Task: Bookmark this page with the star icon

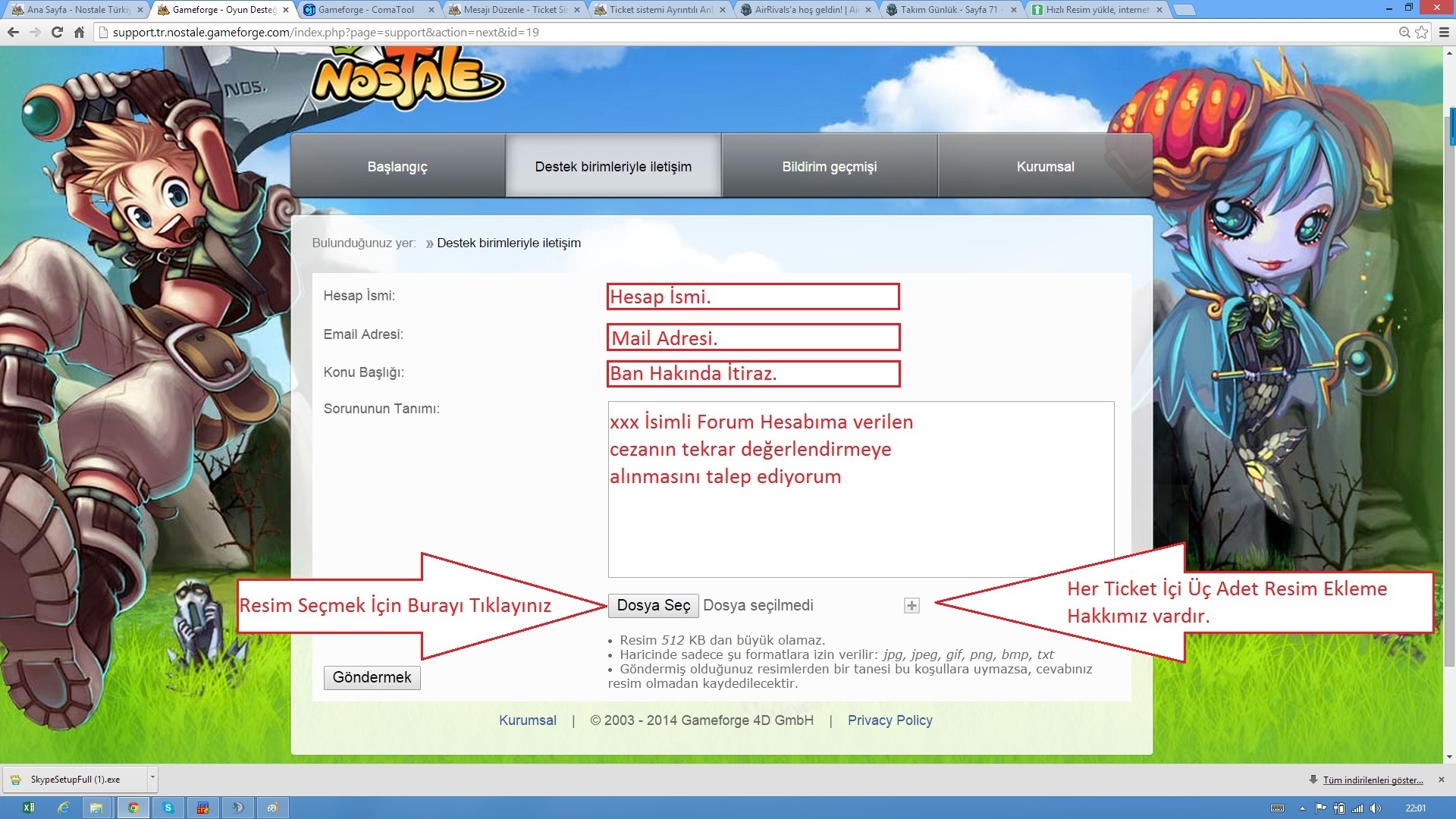Action: 1422,32
